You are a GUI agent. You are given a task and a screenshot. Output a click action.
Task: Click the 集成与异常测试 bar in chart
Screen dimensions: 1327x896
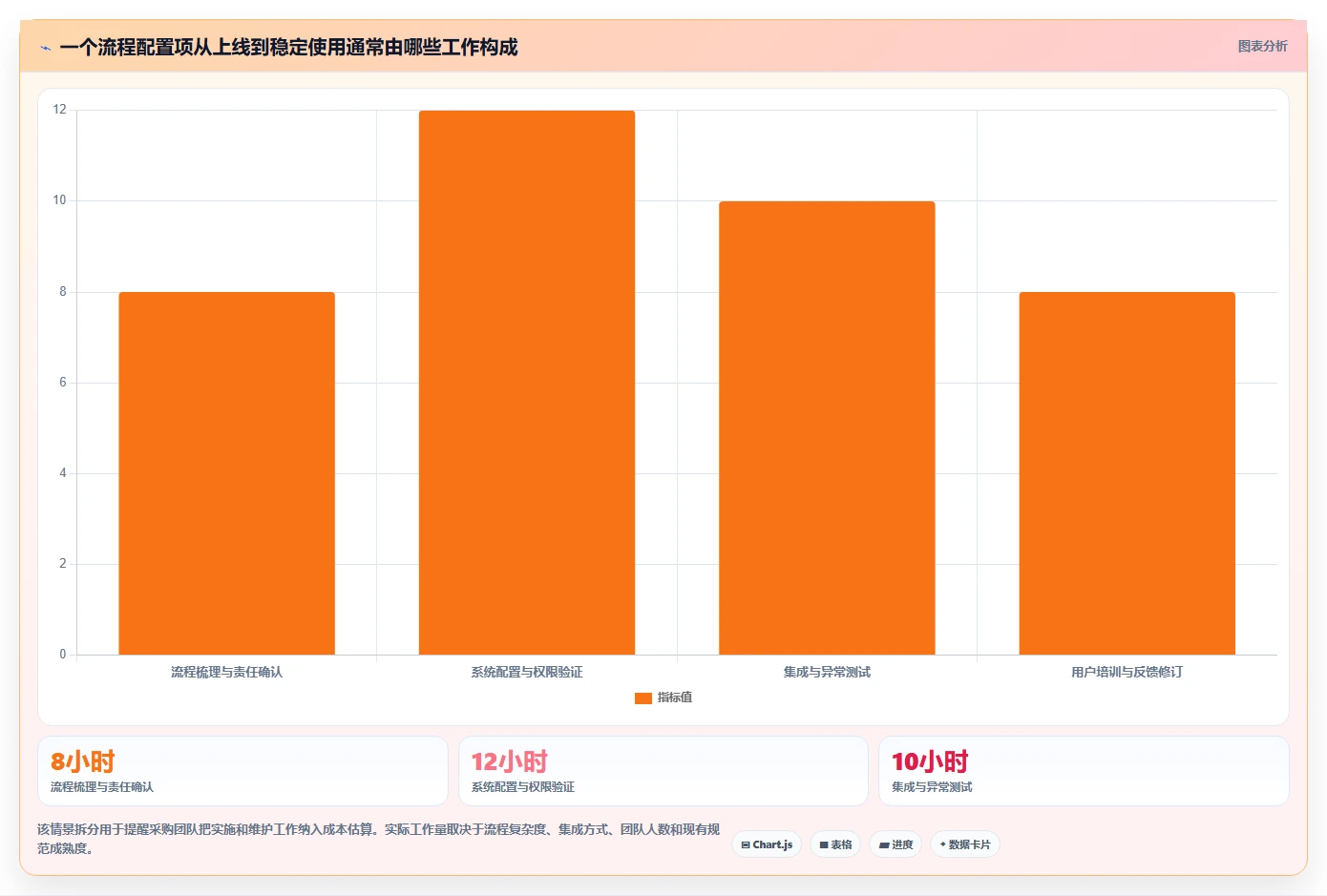(827, 427)
